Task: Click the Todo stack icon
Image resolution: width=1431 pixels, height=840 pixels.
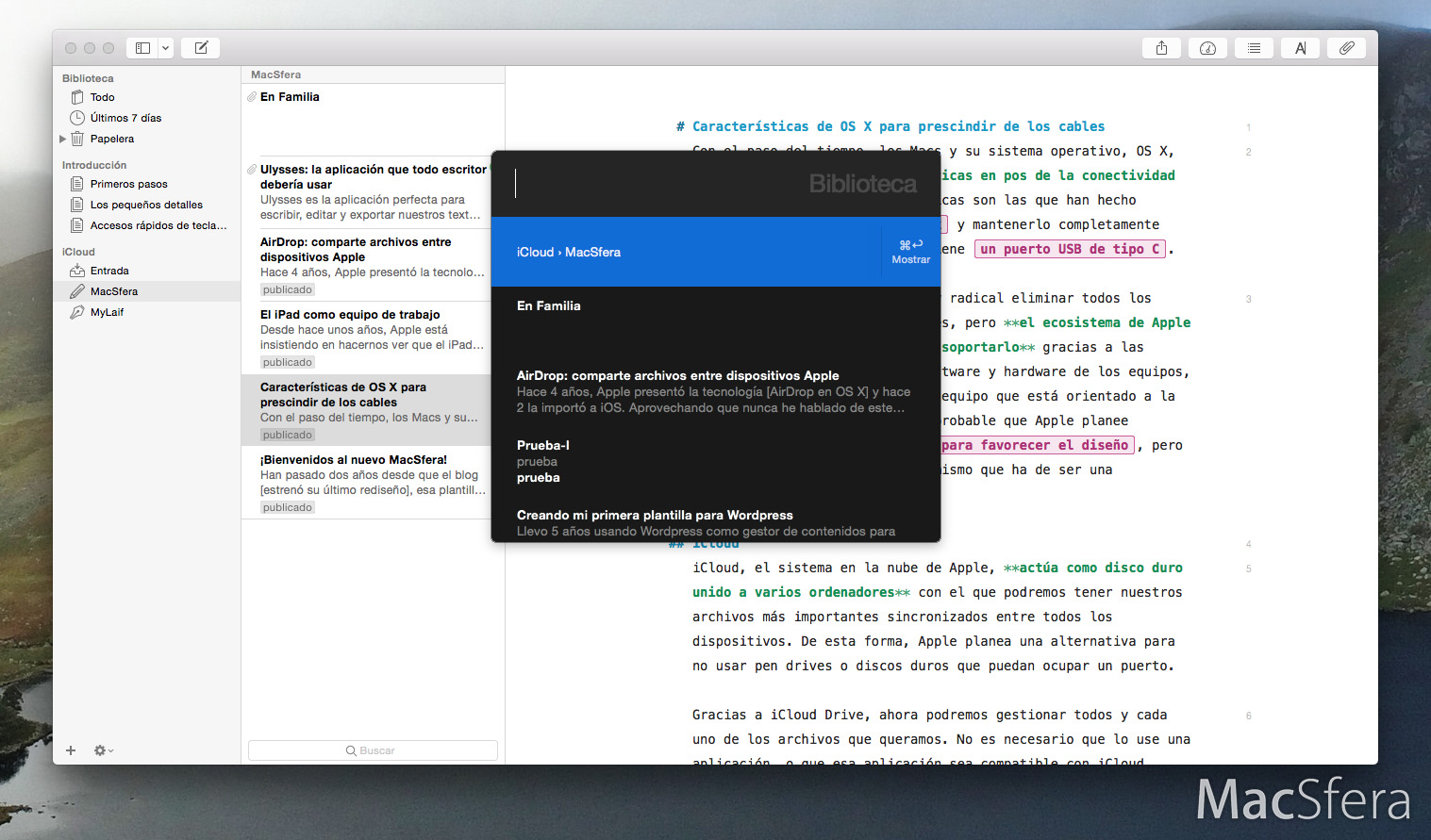Action: (77, 97)
